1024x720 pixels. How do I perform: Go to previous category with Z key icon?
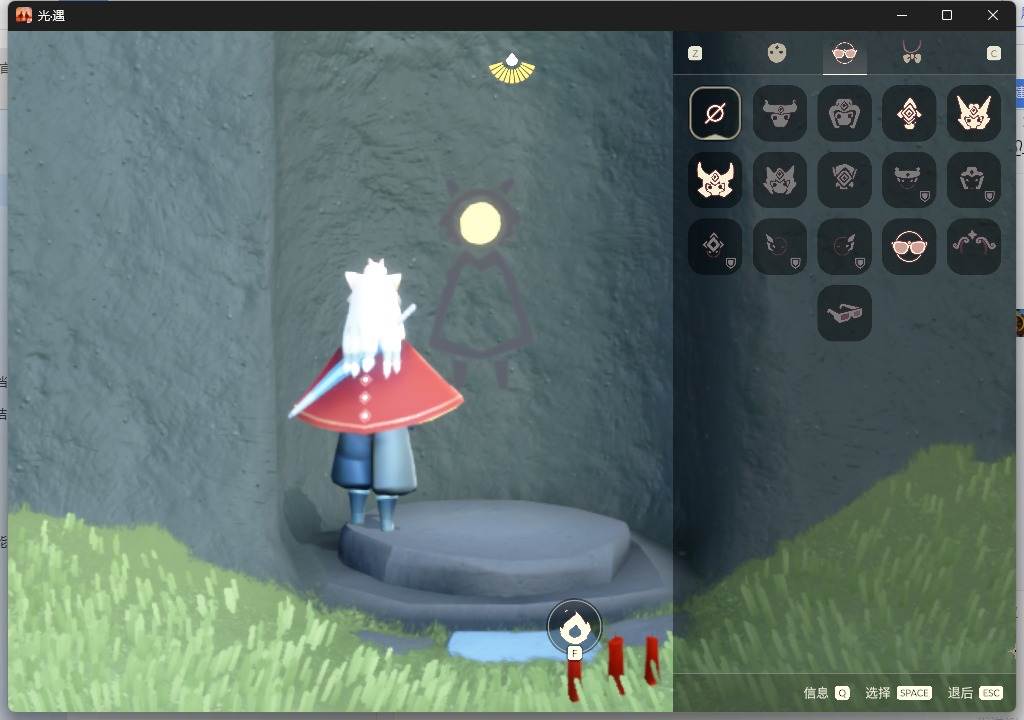point(695,54)
